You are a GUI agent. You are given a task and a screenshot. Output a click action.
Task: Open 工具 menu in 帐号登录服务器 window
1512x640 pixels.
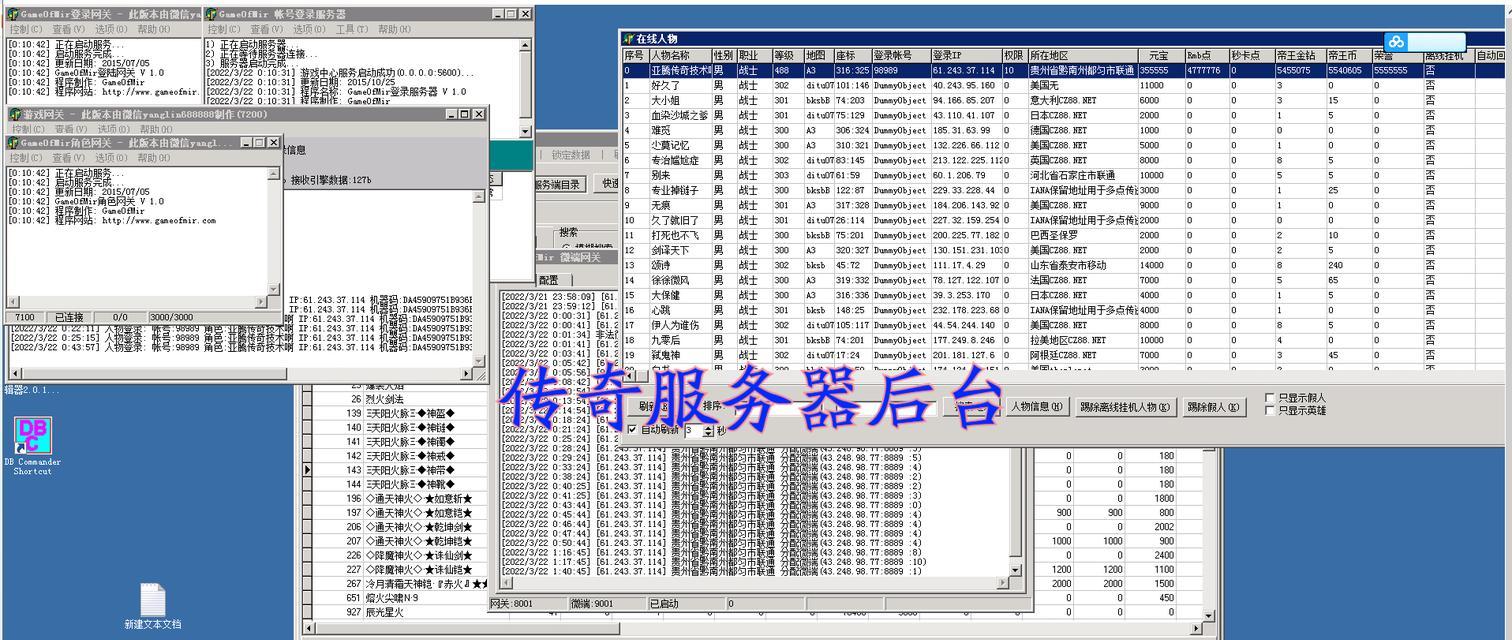(352, 29)
